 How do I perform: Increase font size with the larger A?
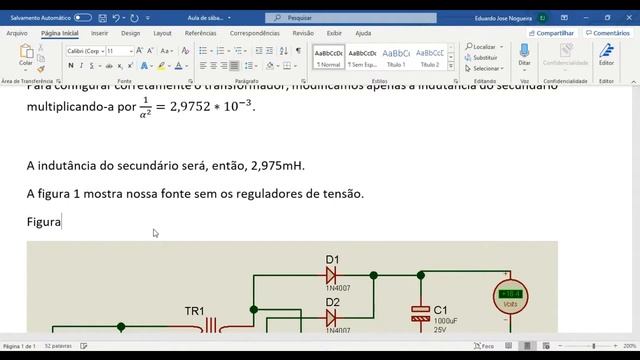140,51
